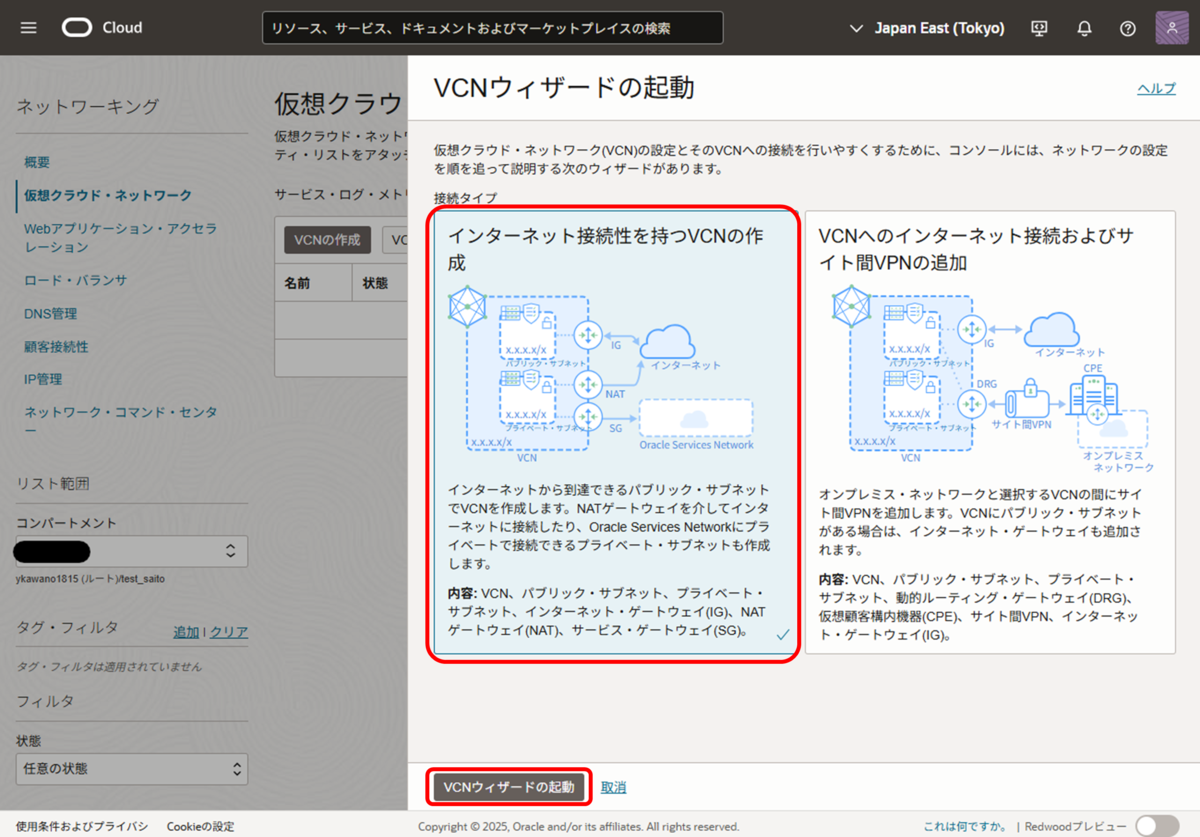Click the DRG icon in the right diagram
Image resolution: width=1200 pixels, height=837 pixels.
(971, 404)
